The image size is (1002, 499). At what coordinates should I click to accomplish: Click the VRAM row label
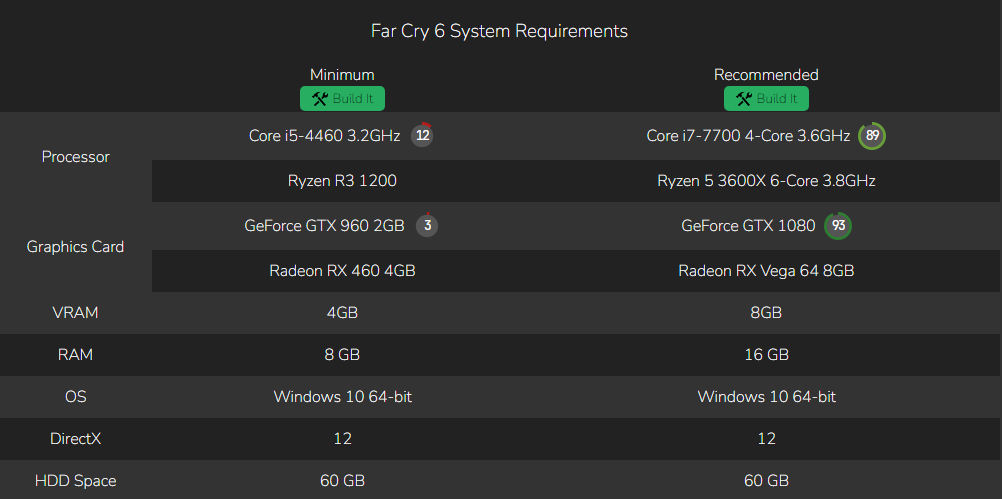point(75,313)
